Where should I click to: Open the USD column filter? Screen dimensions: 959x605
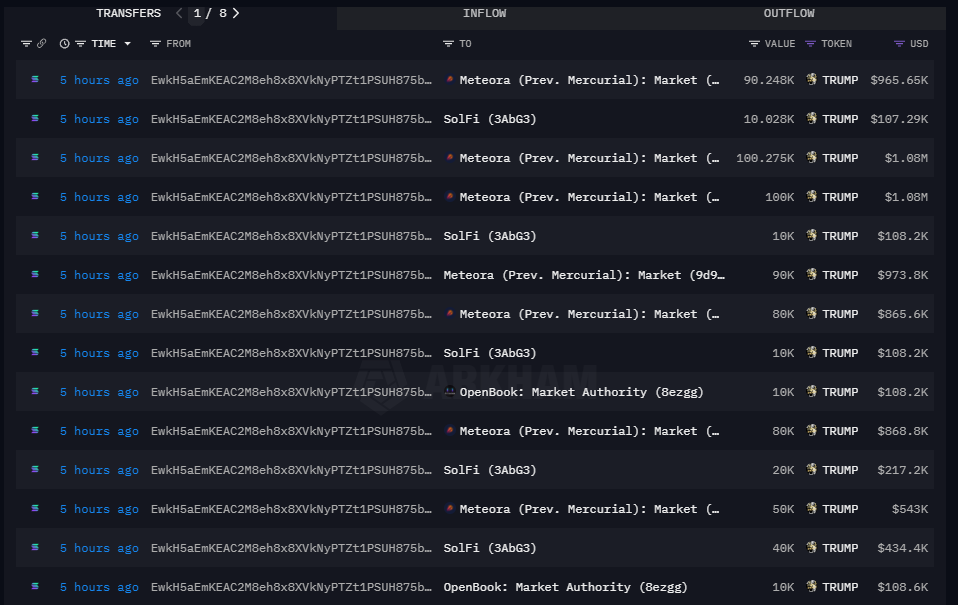tap(899, 44)
